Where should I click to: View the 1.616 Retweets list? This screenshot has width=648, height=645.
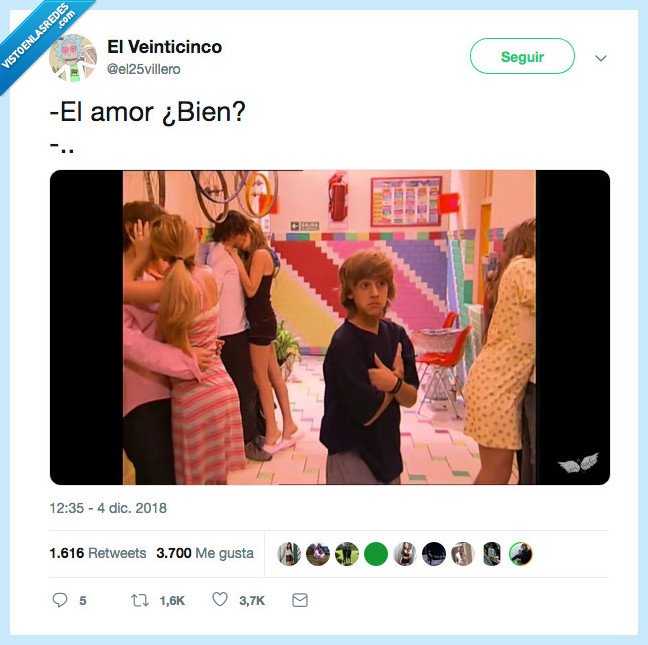click(98, 553)
